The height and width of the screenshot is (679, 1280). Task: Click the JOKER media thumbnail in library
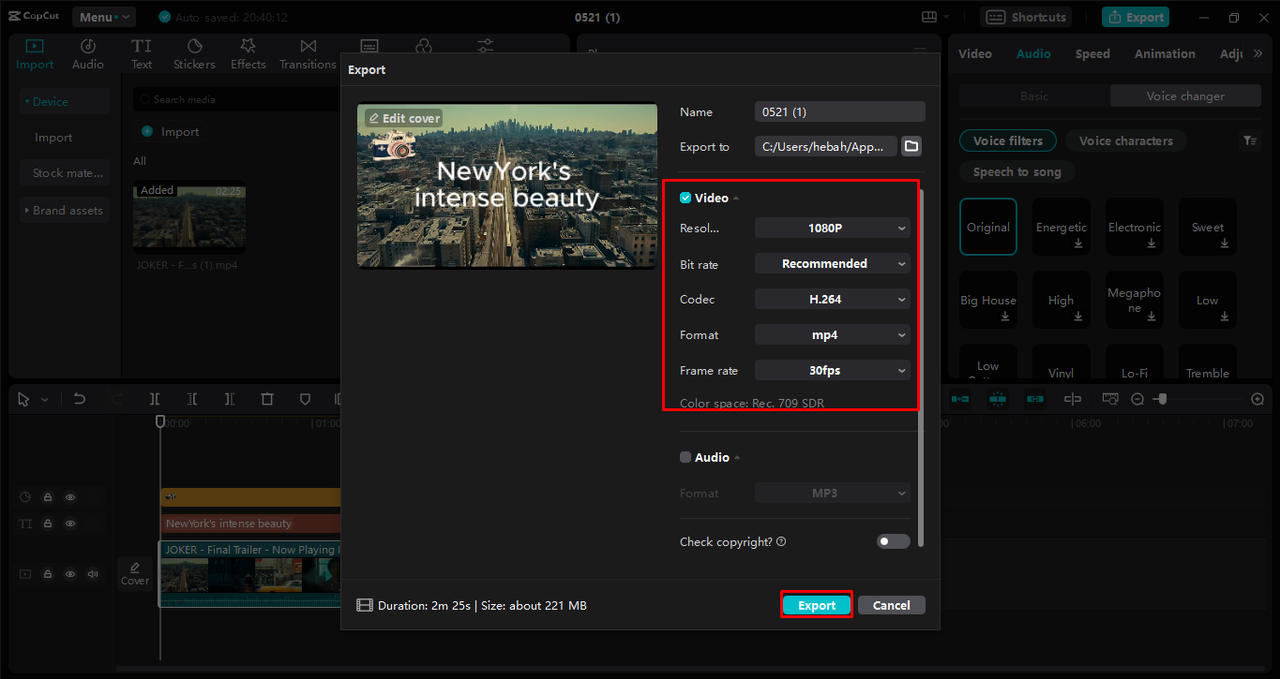(x=190, y=218)
